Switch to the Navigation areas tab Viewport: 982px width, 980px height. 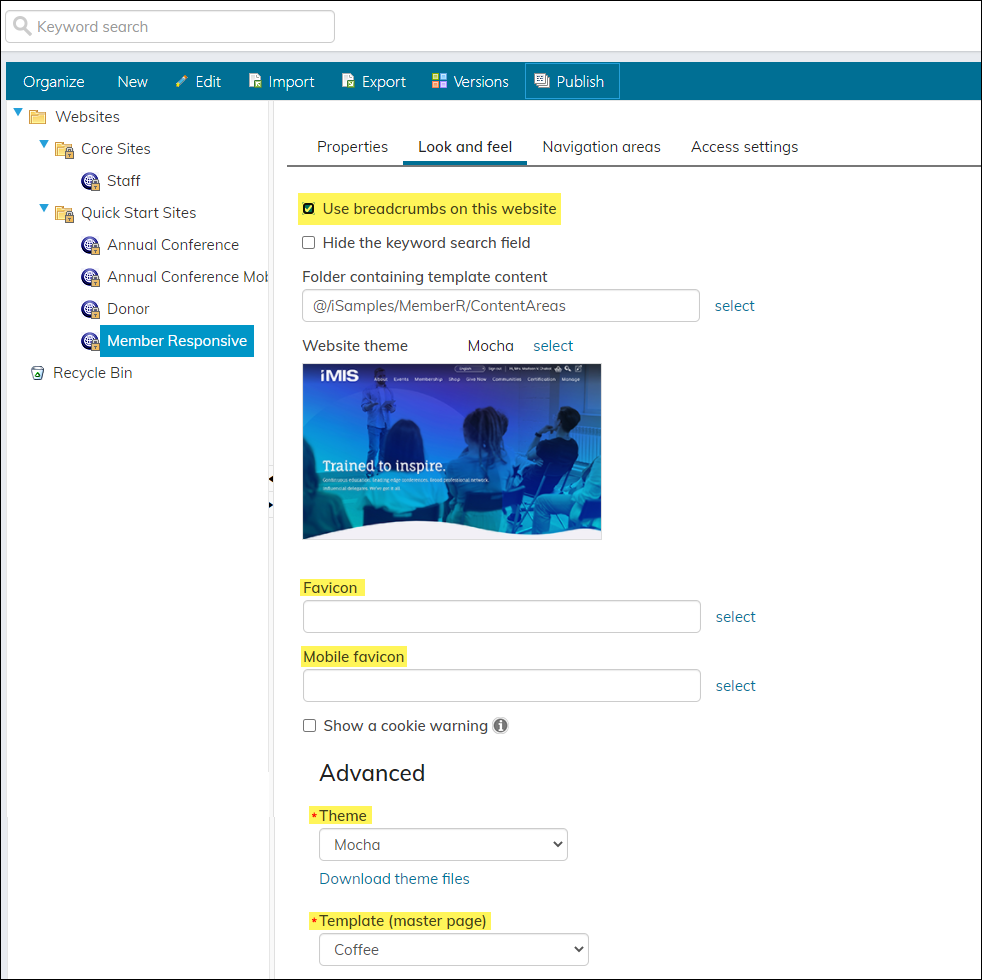click(x=601, y=147)
